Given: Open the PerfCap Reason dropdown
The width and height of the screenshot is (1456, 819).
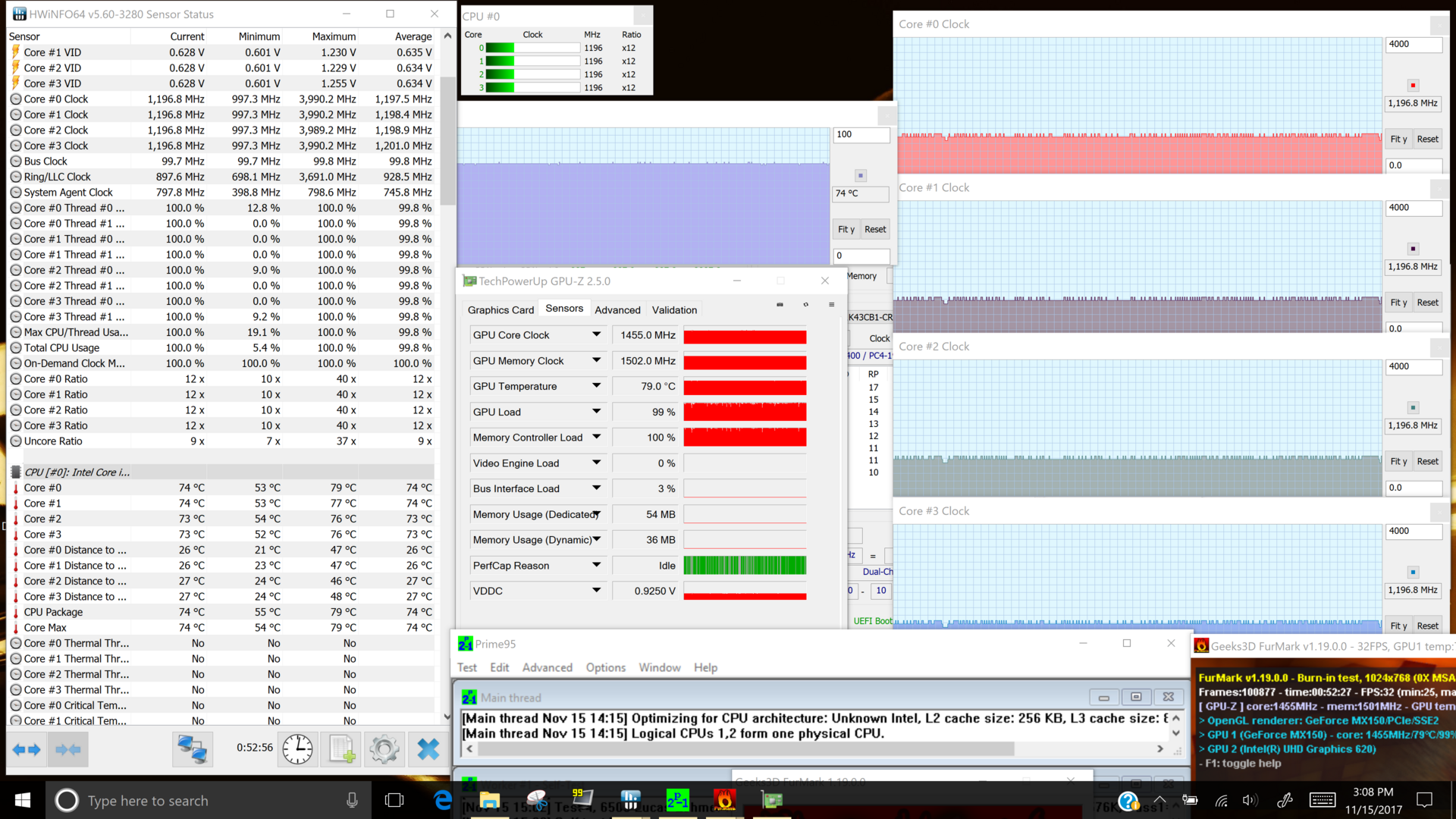Looking at the screenshot, I should [597, 565].
